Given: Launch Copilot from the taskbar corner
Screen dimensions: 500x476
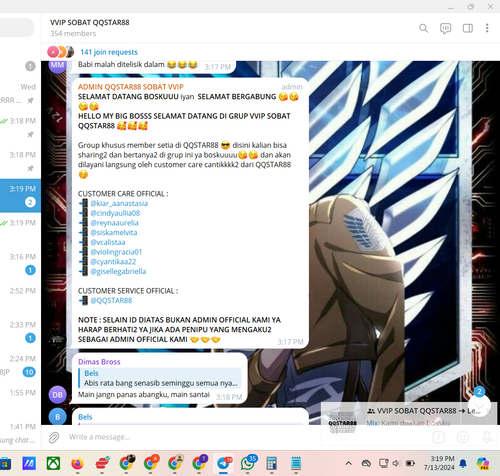Looking at the screenshot, I should tap(483, 463).
